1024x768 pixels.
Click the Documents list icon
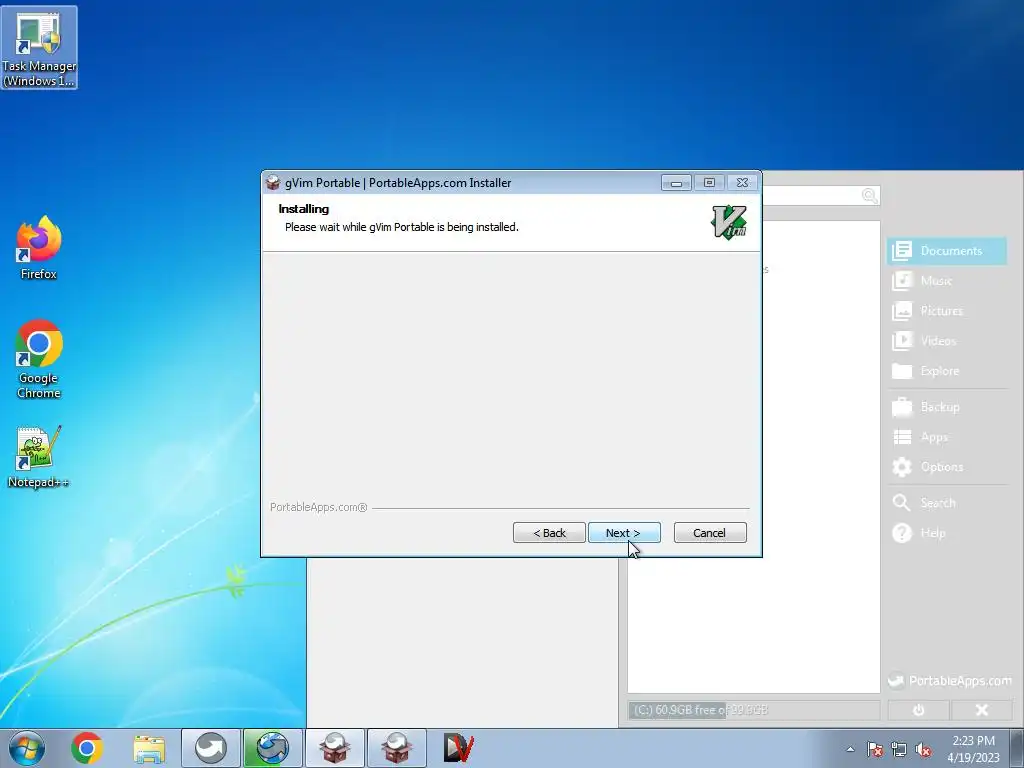902,251
